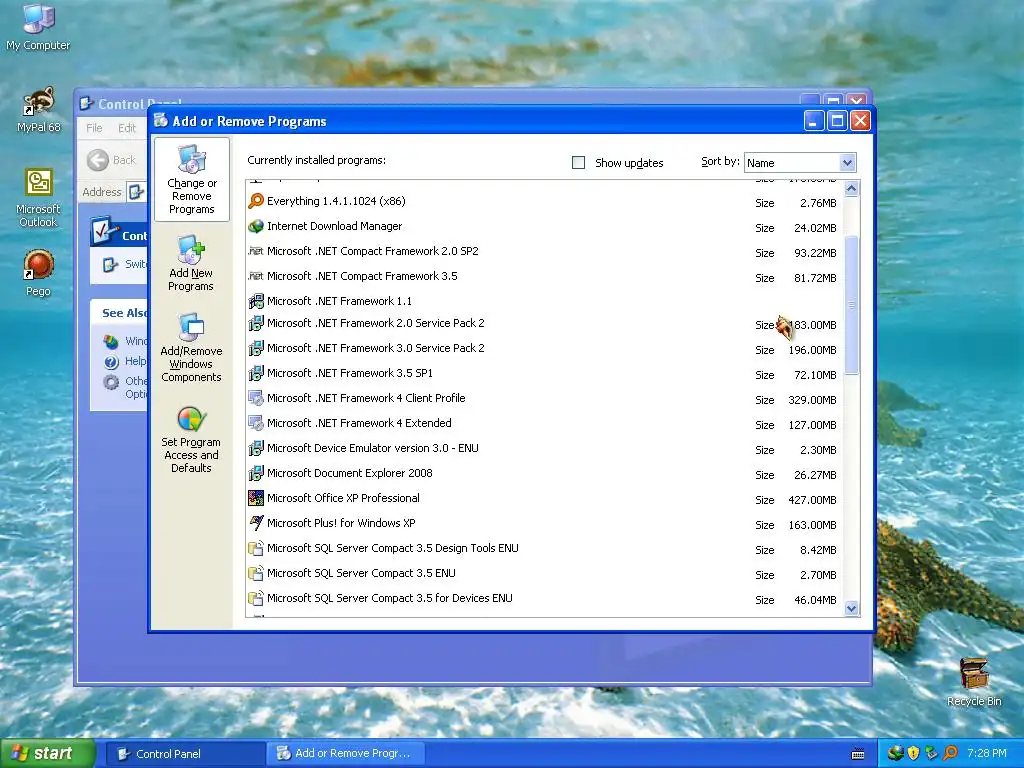Screen dimensions: 1024x768
Task: Click Add or Remove Programs taskbar button
Action: [346, 754]
